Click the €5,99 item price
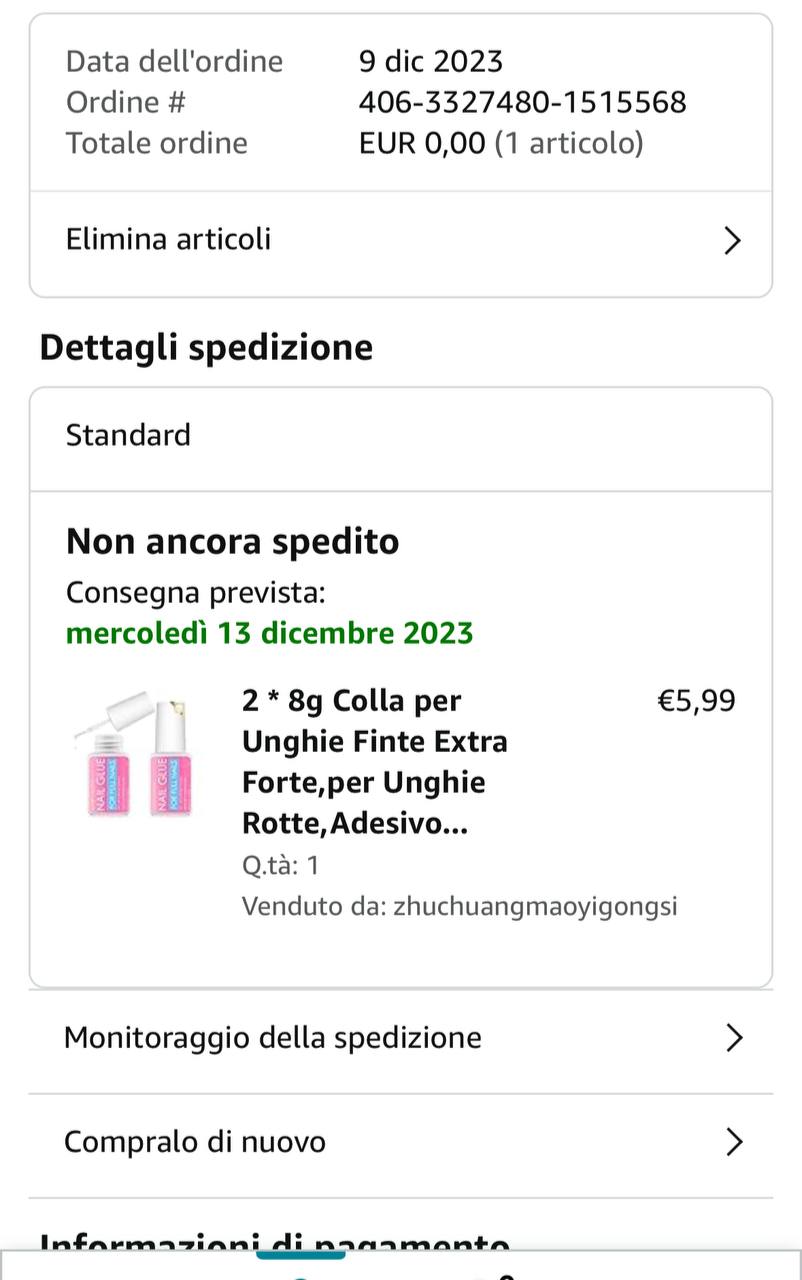 click(x=696, y=701)
